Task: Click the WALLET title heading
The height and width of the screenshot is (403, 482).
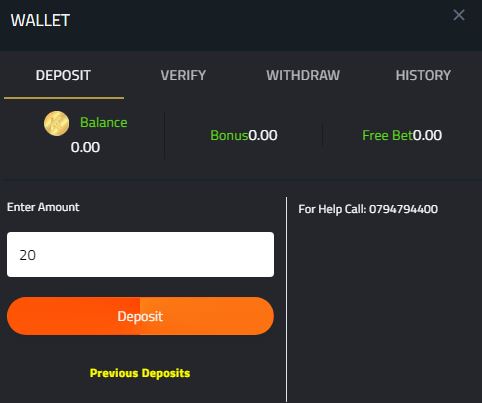Action: (40, 20)
